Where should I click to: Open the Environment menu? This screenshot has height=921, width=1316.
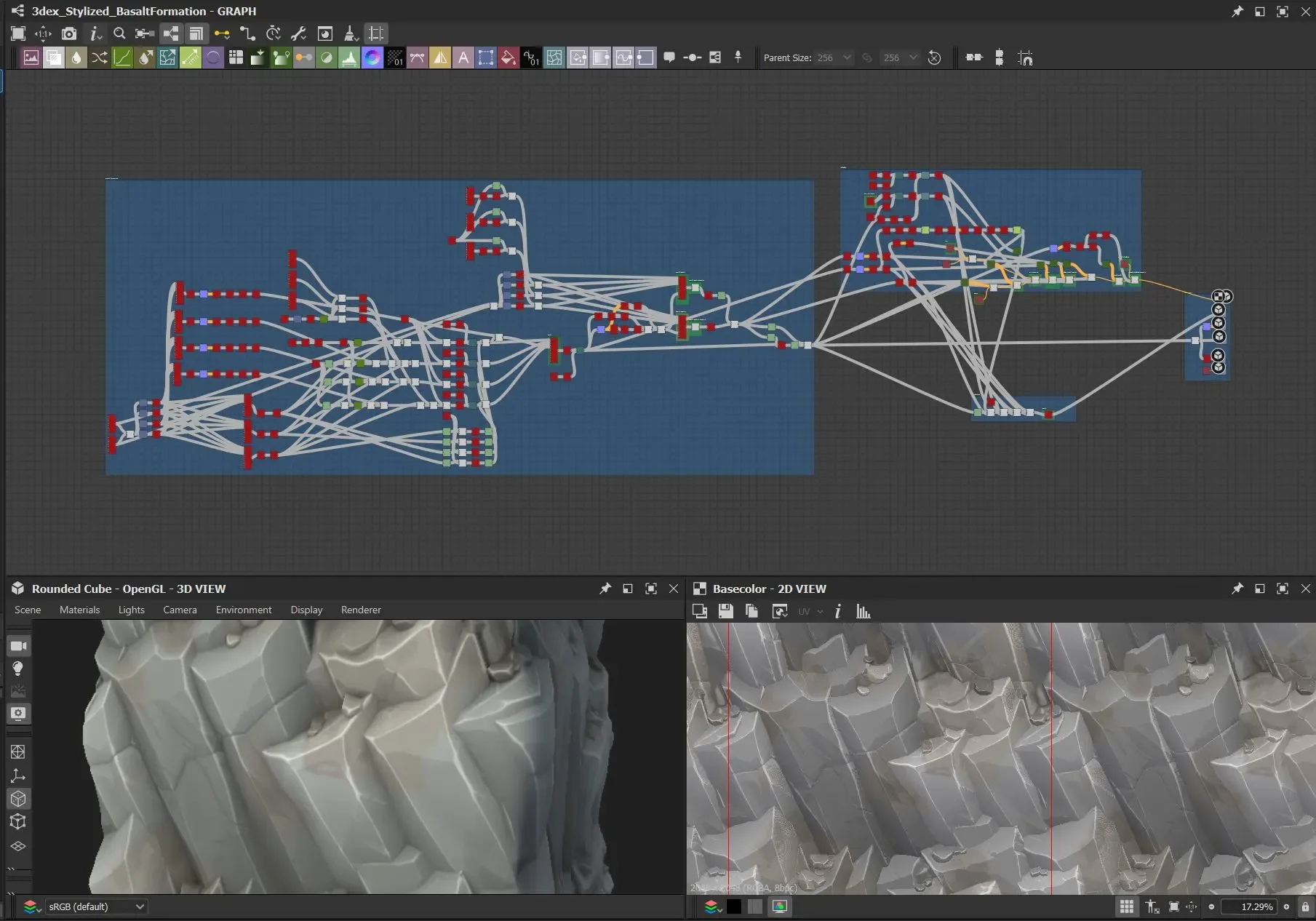coord(243,610)
